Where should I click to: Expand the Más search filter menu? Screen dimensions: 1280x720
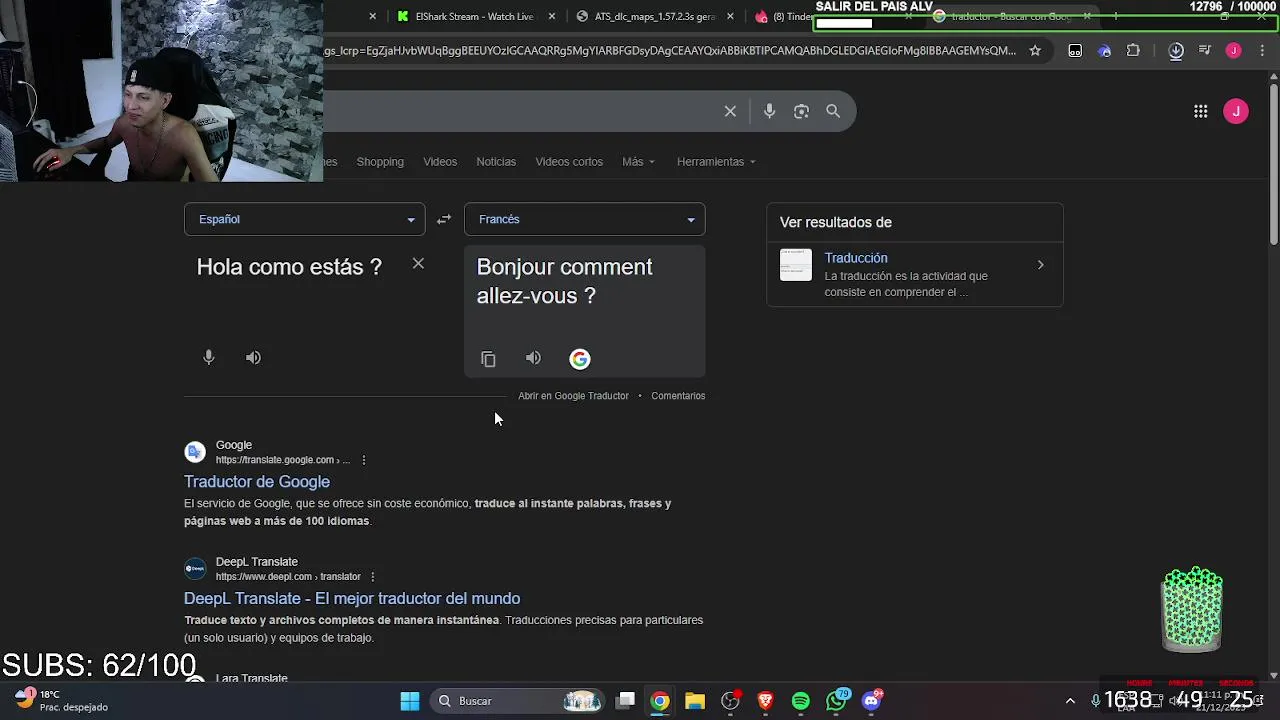(x=638, y=162)
